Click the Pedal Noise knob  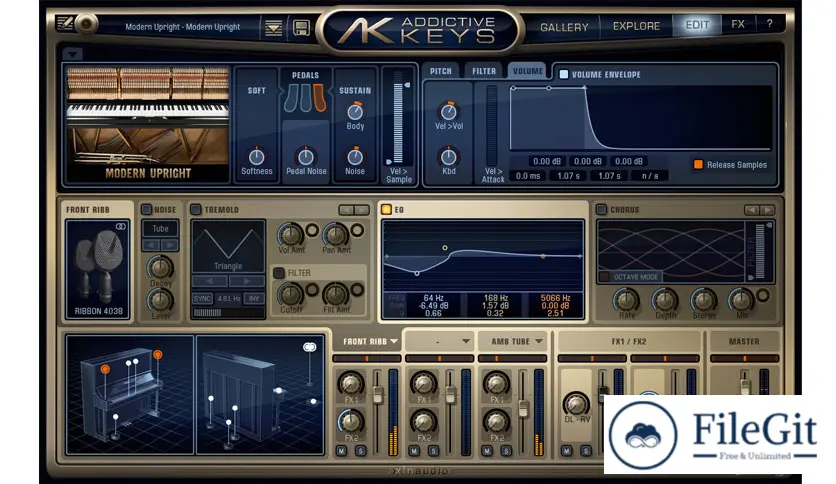coord(306,157)
